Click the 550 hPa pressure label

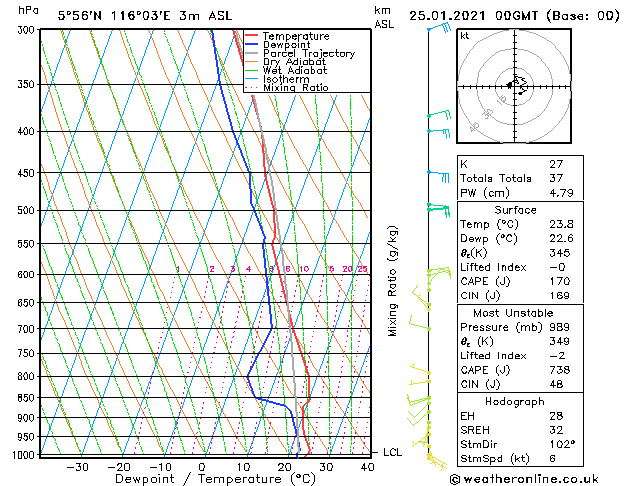point(28,244)
